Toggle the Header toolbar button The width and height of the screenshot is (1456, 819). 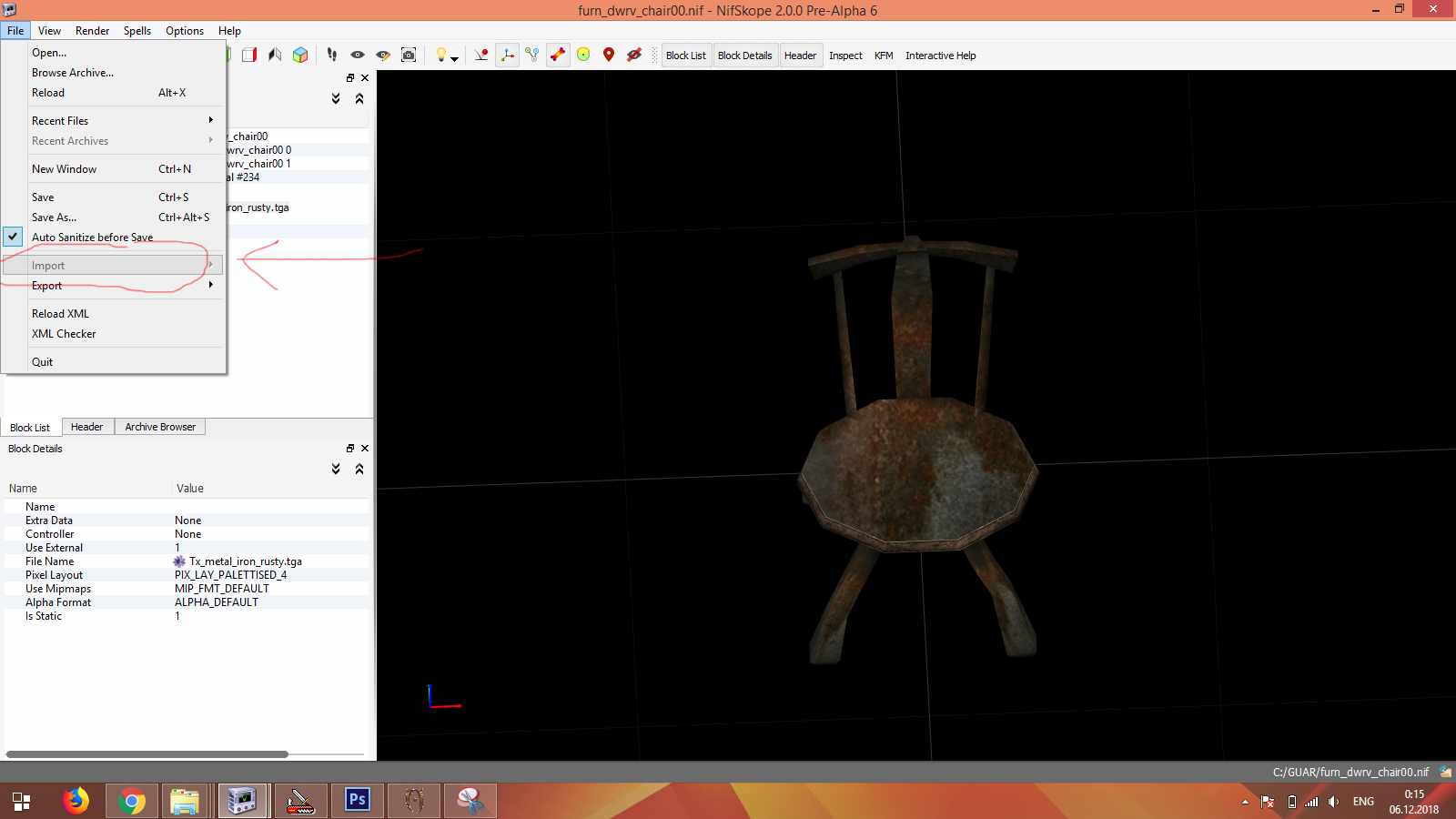801,56
